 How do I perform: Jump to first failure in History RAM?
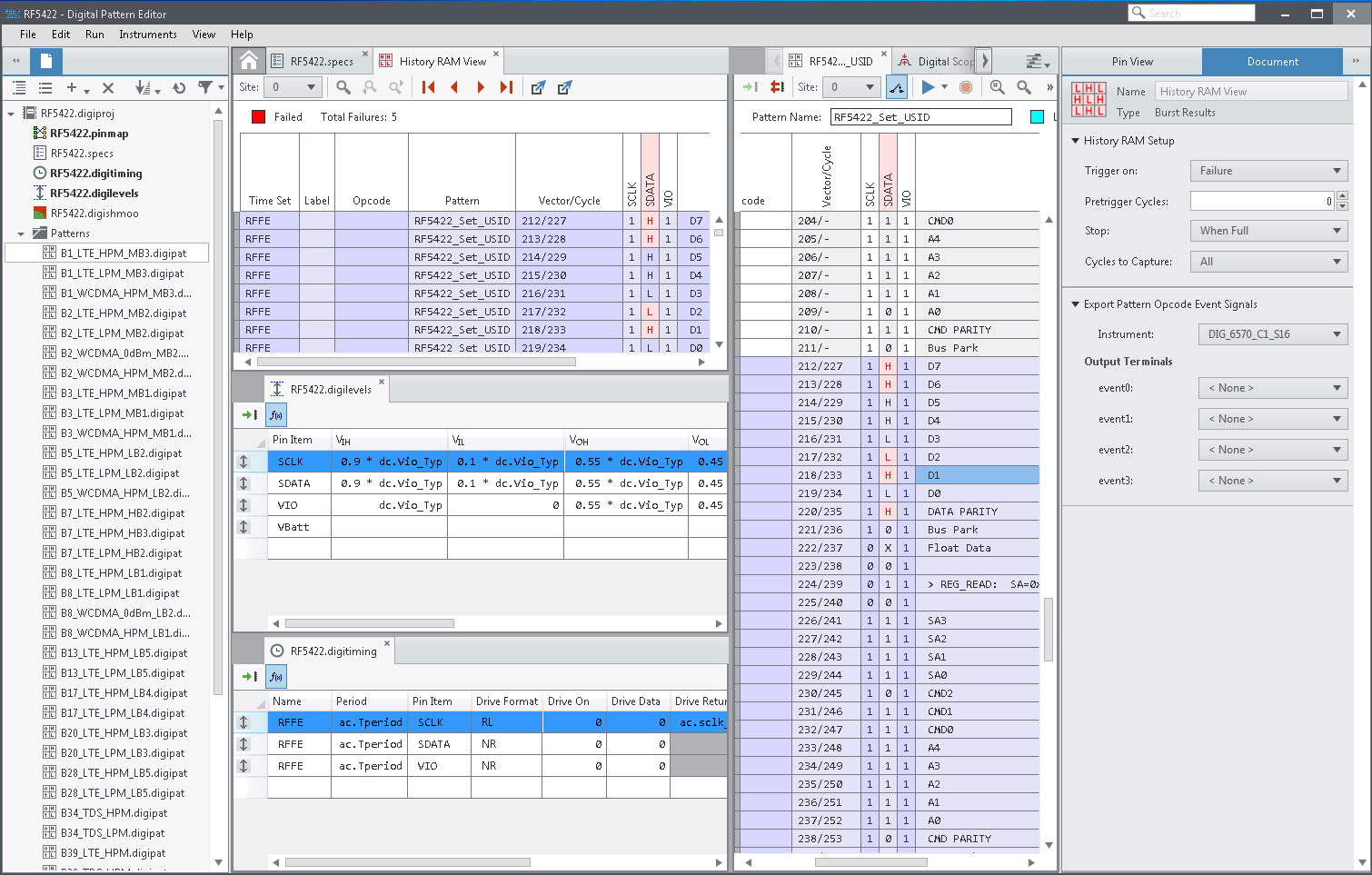[429, 87]
